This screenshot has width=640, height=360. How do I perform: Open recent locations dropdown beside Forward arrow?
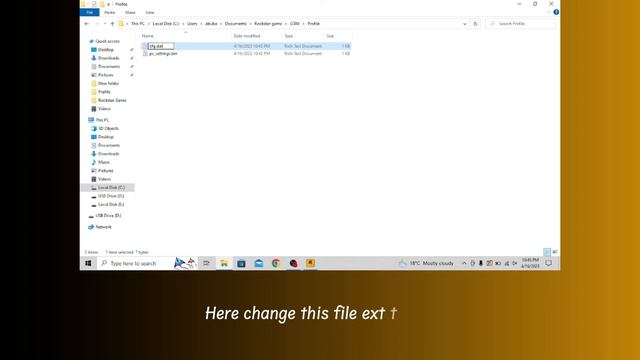click(105, 24)
